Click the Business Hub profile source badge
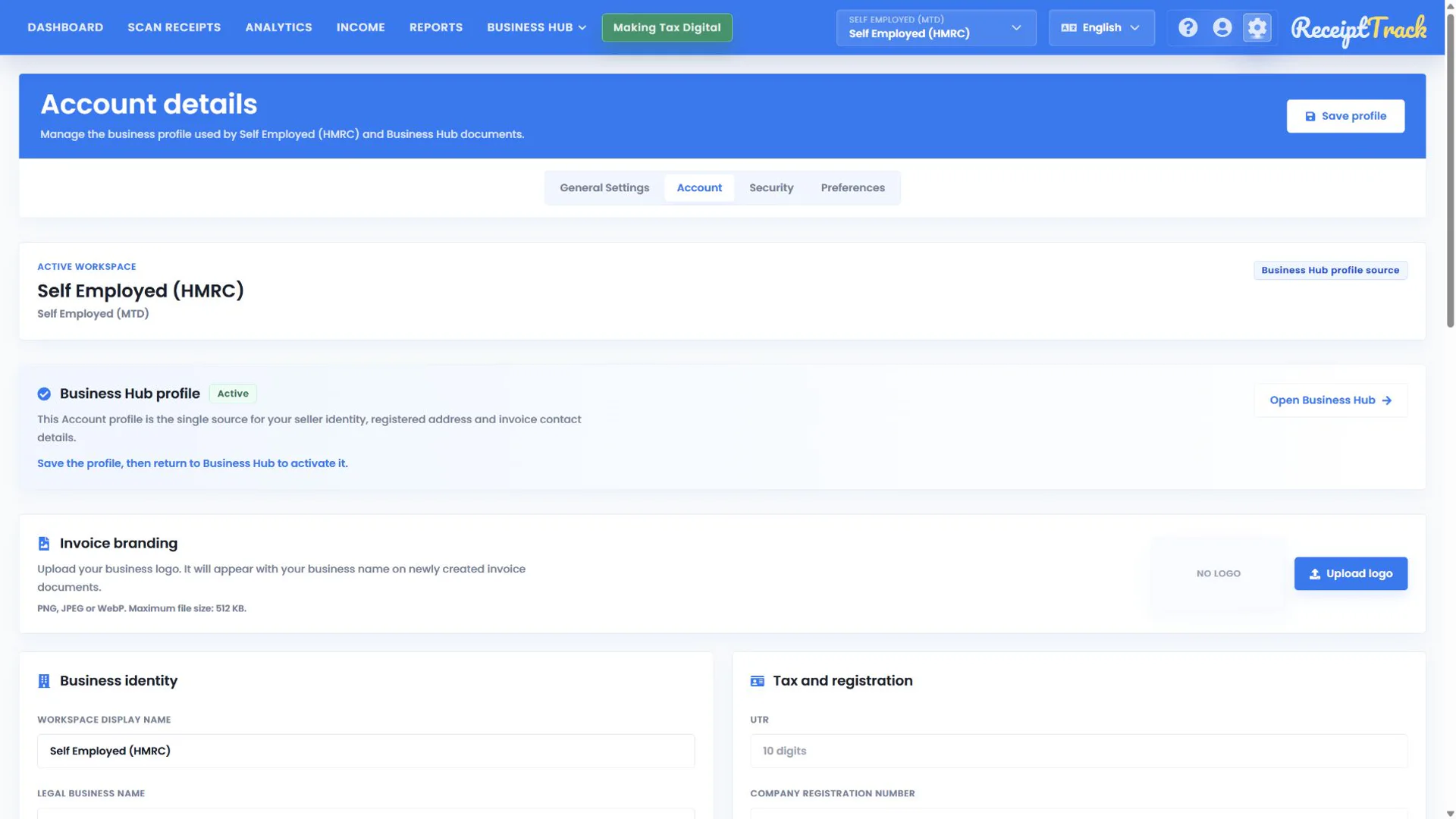Screen dimensions: 1456x819 [1330, 271]
